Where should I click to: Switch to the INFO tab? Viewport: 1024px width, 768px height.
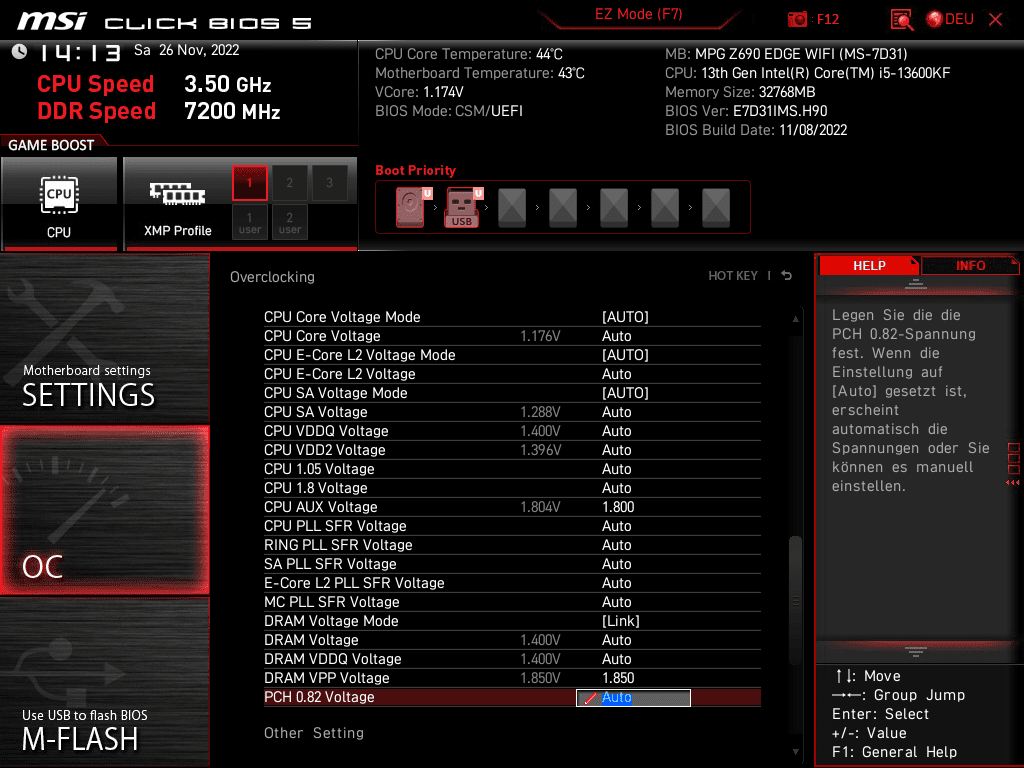[x=970, y=265]
